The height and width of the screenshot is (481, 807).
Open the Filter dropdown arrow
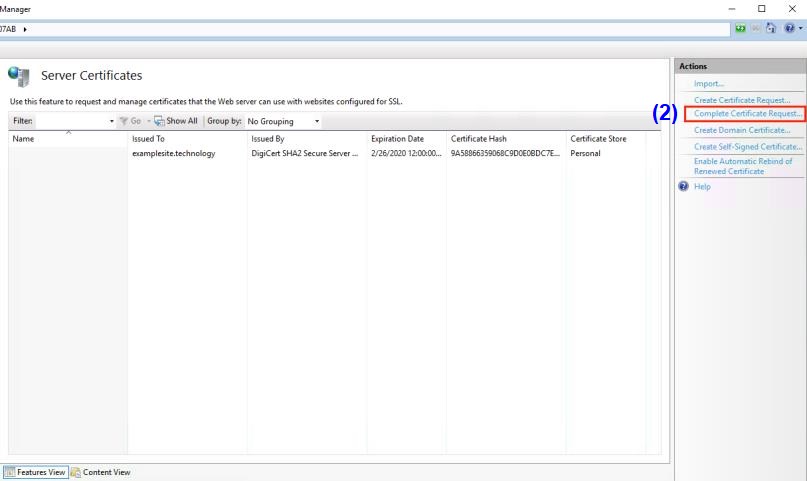(112, 121)
